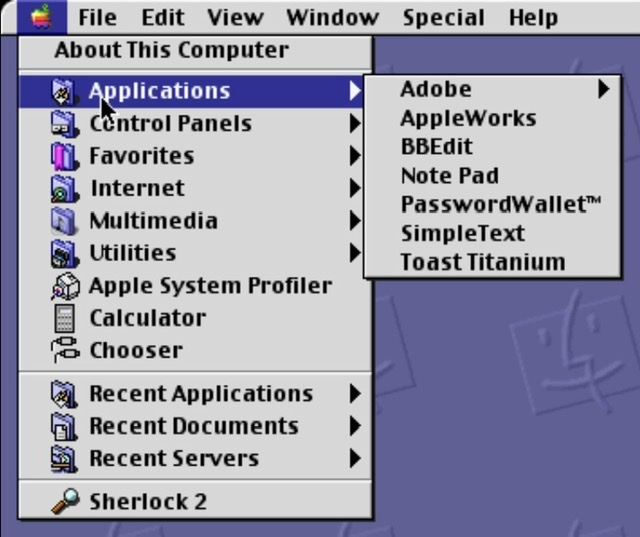Expand the Utilities submenu arrow
This screenshot has height=537, width=640.
click(355, 253)
